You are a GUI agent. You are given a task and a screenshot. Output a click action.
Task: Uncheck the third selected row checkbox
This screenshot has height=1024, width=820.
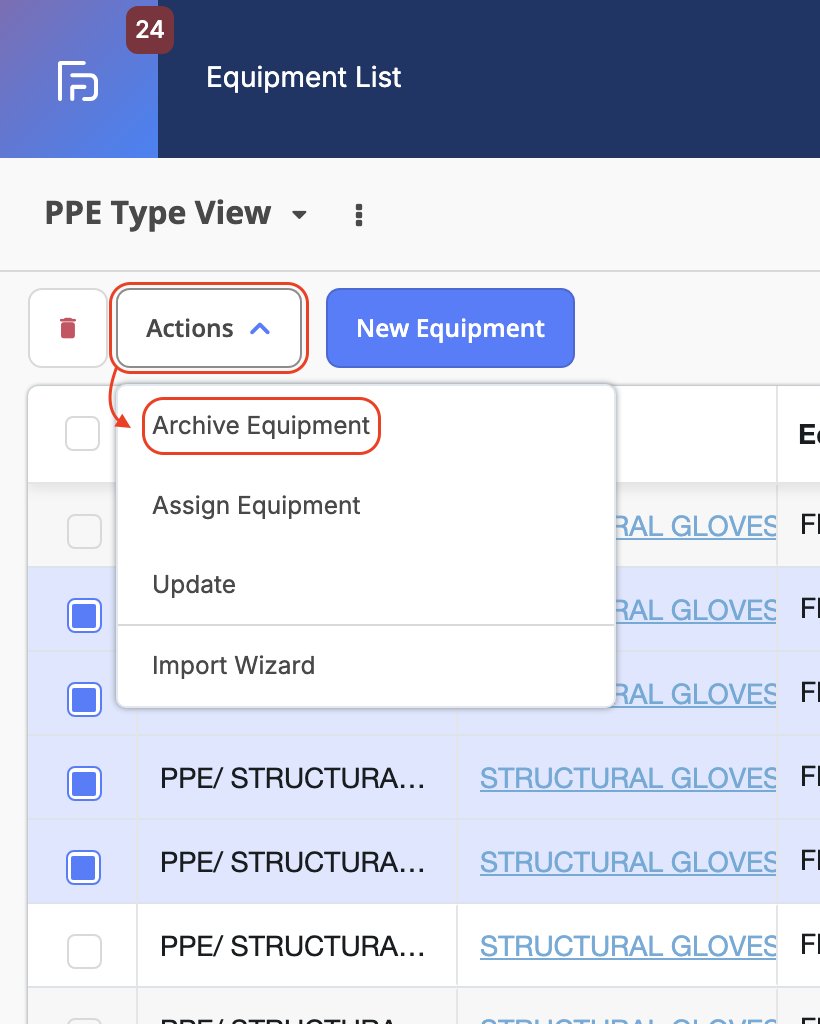tap(84, 783)
